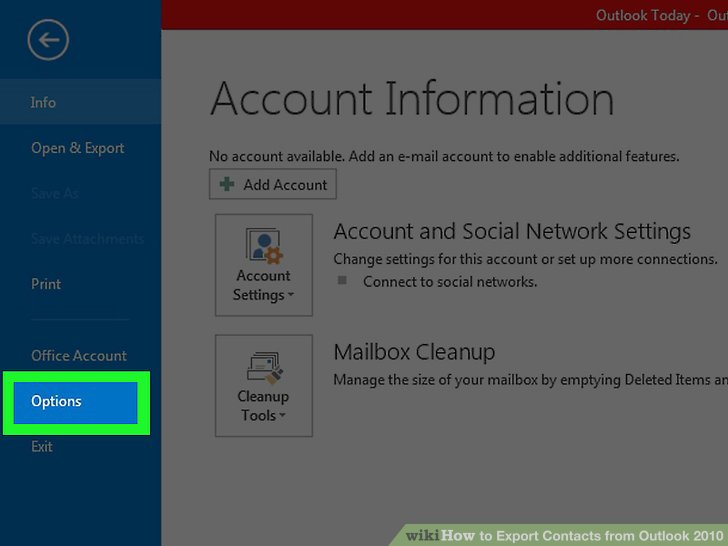Screen dimensions: 728x546
Task: Click the Account Settings person-gear icon
Action: click(264, 246)
